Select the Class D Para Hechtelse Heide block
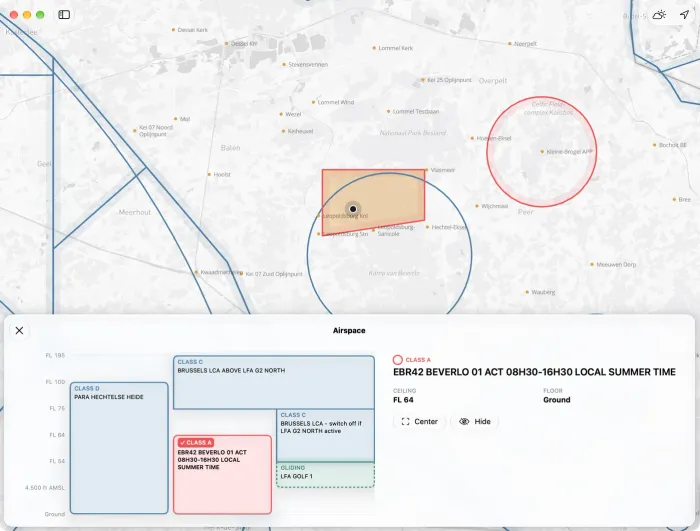Screen dimensions: 700x531 point(119,448)
